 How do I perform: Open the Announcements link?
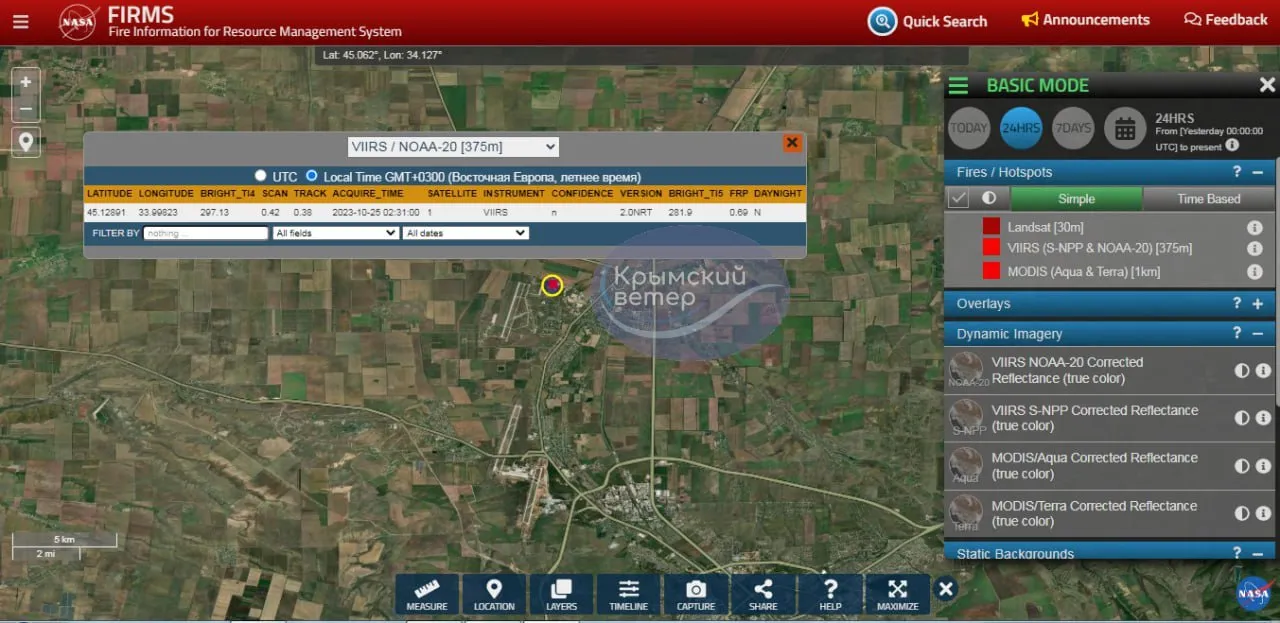tap(1085, 20)
